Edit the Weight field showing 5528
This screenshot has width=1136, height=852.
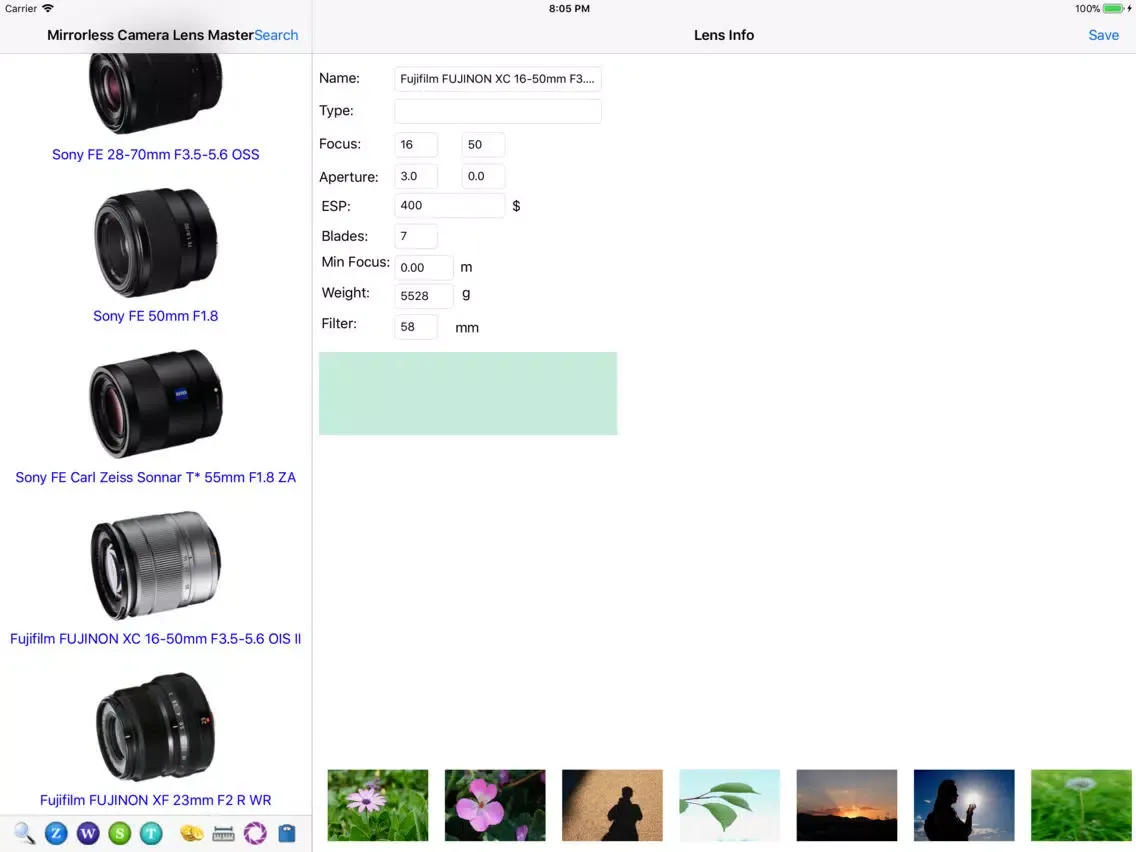(424, 296)
